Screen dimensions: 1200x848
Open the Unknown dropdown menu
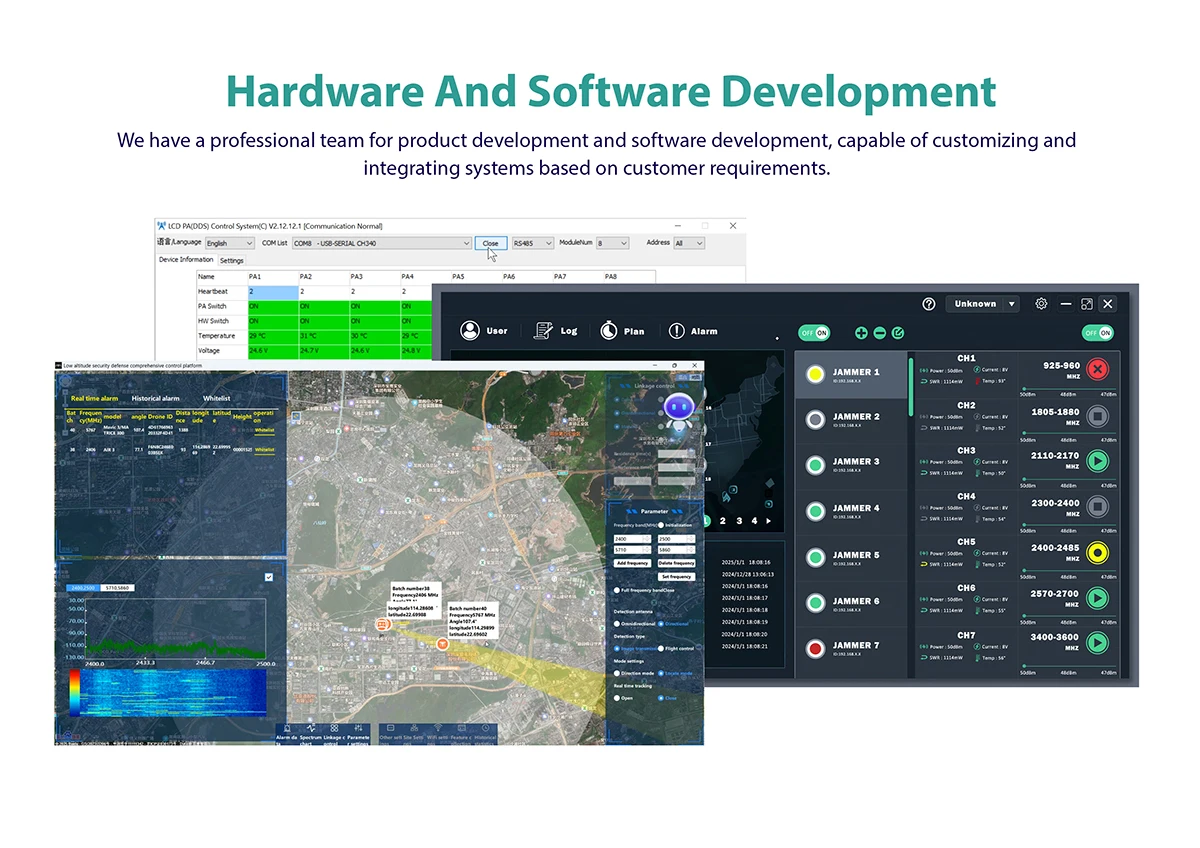pos(984,304)
